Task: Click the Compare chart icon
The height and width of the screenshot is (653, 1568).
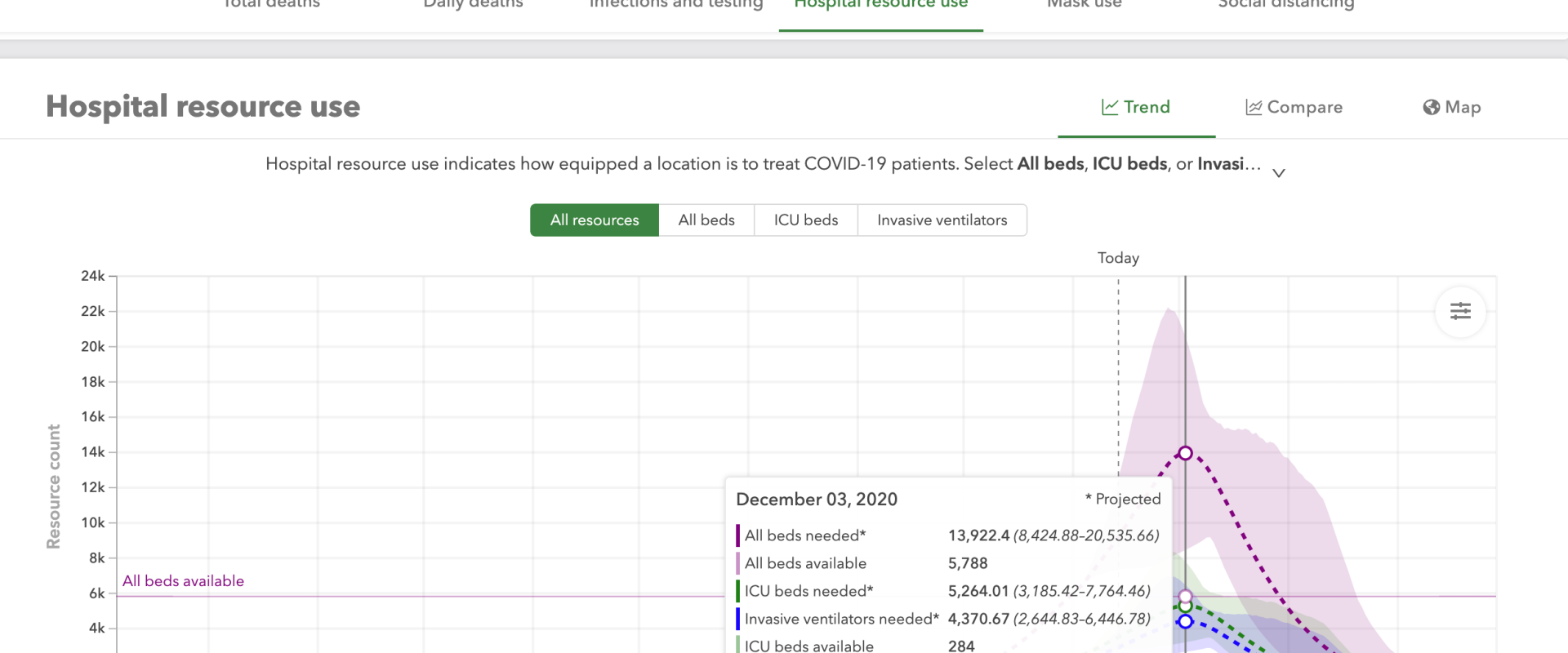Action: click(1253, 107)
